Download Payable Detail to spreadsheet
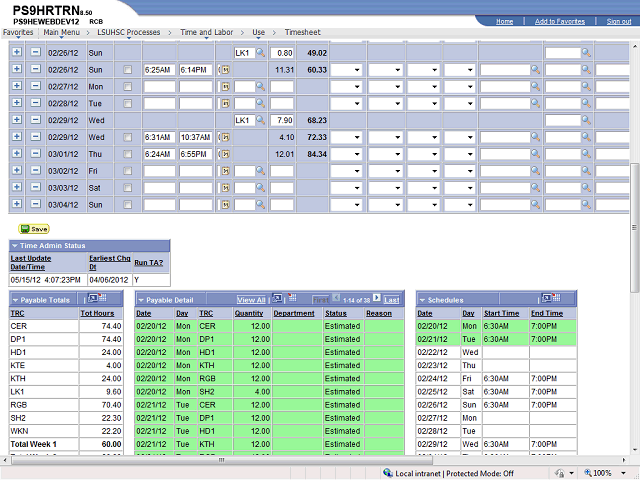The height and width of the screenshot is (480, 640). pyautogui.click(x=292, y=298)
